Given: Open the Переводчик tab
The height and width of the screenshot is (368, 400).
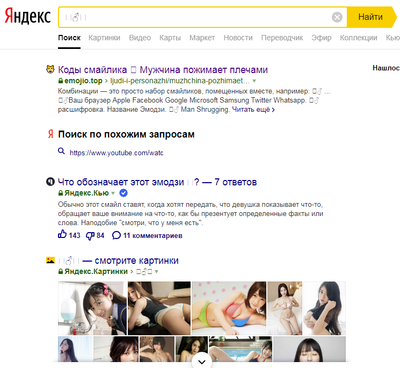Looking at the screenshot, I should click(x=282, y=38).
